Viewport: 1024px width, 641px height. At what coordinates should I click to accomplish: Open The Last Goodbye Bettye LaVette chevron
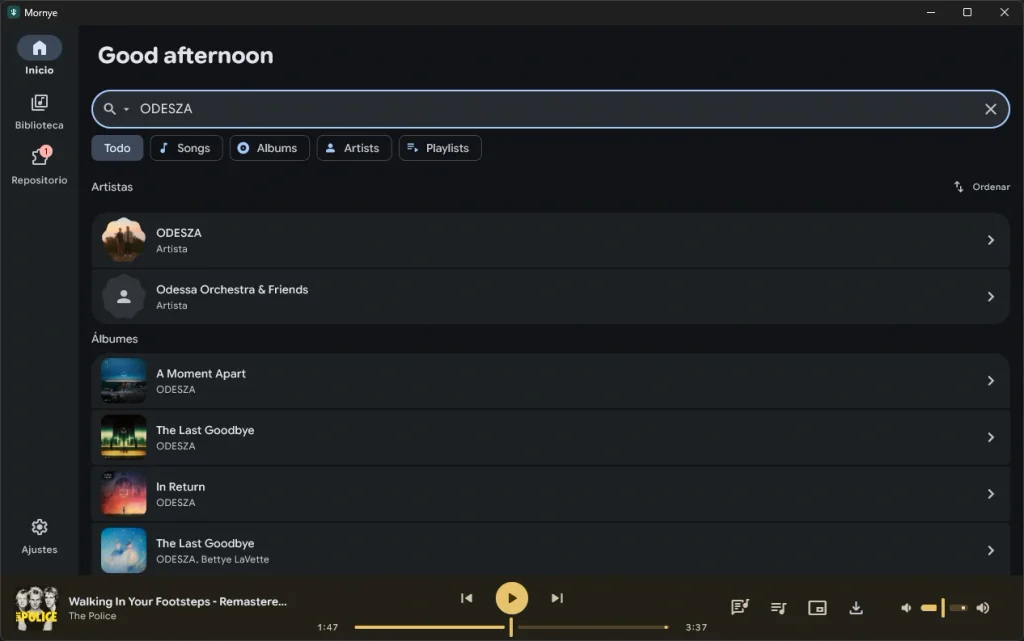pyautogui.click(x=990, y=550)
